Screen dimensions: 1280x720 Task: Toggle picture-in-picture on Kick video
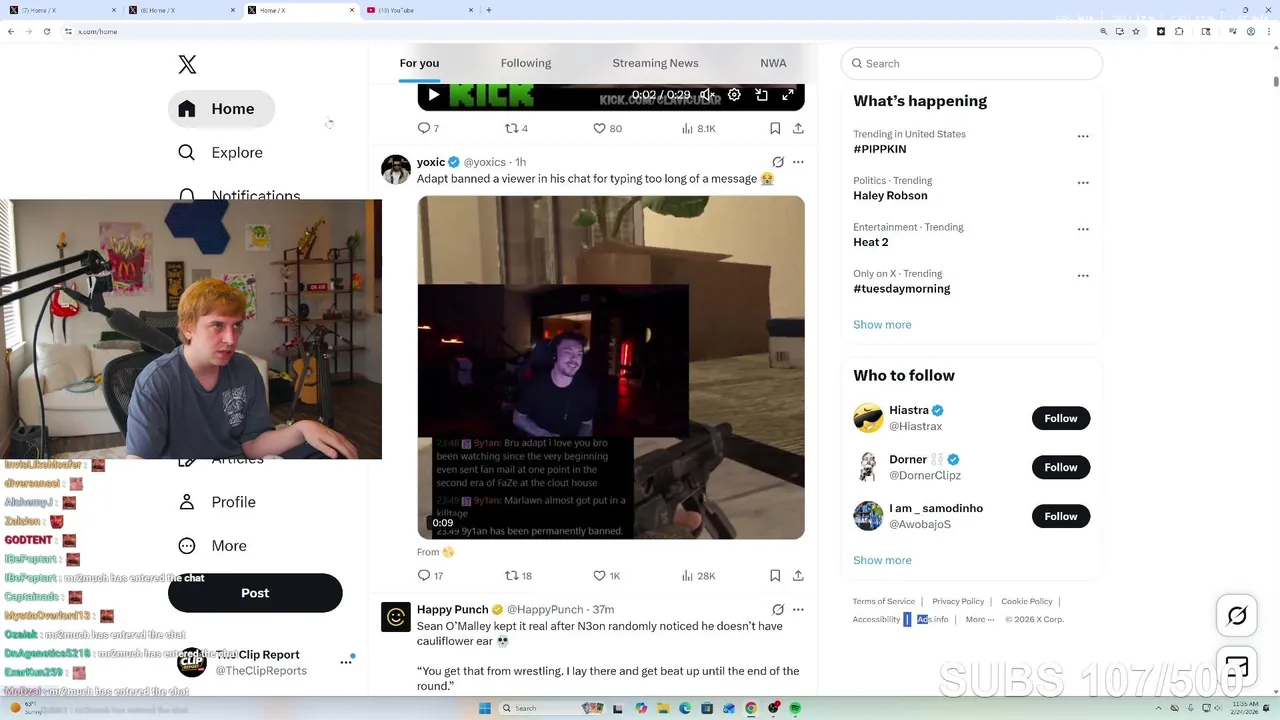pos(761,95)
